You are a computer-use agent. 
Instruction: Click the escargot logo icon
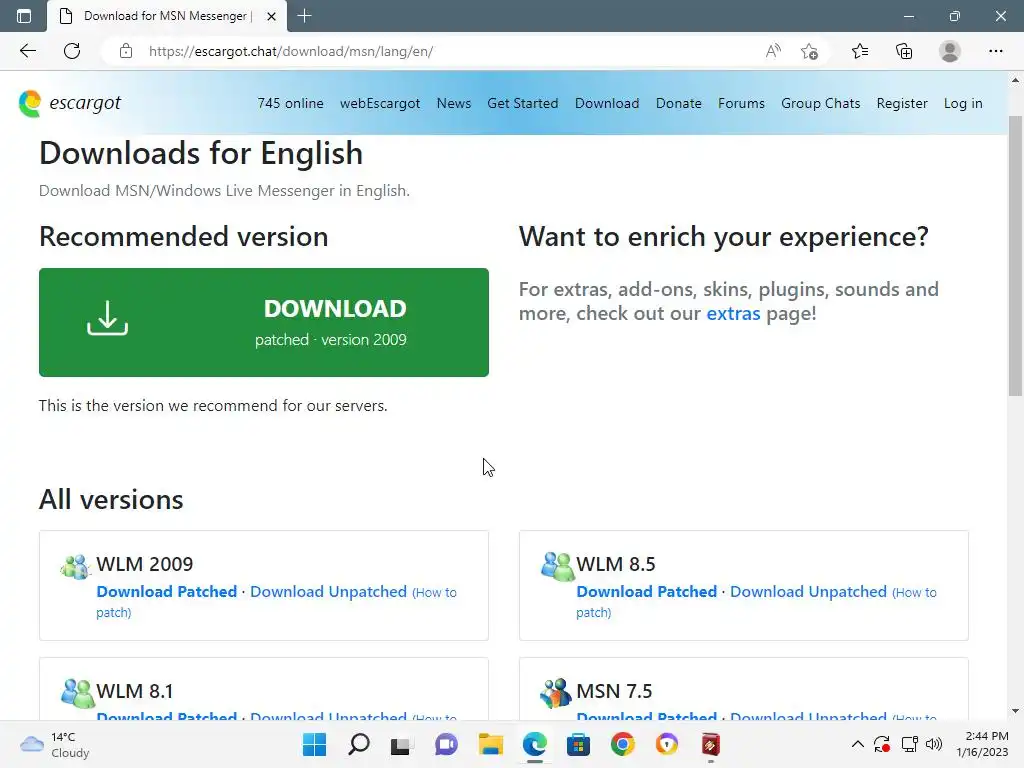pyautogui.click(x=30, y=104)
